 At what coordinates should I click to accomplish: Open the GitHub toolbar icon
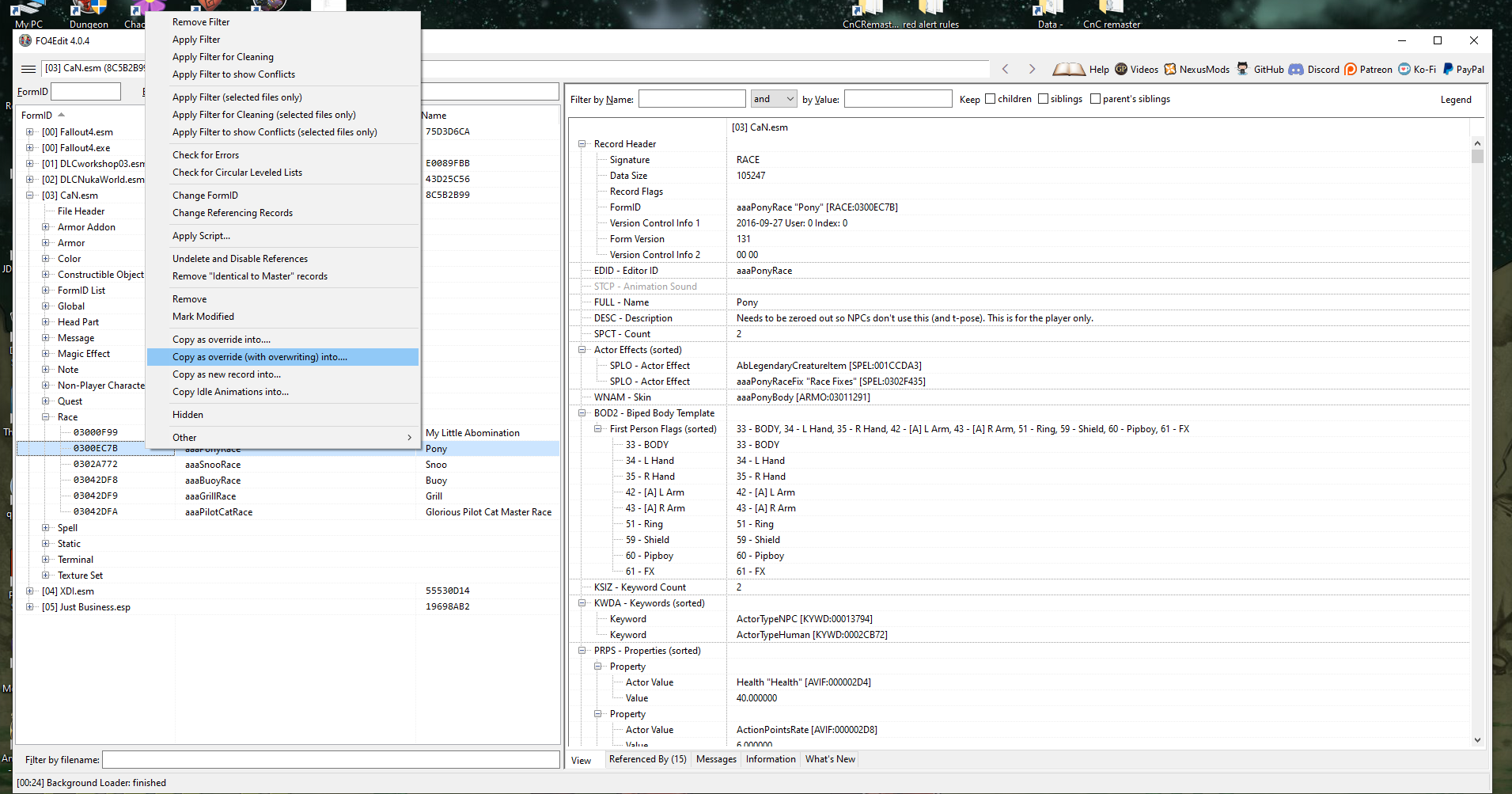pyautogui.click(x=1242, y=69)
